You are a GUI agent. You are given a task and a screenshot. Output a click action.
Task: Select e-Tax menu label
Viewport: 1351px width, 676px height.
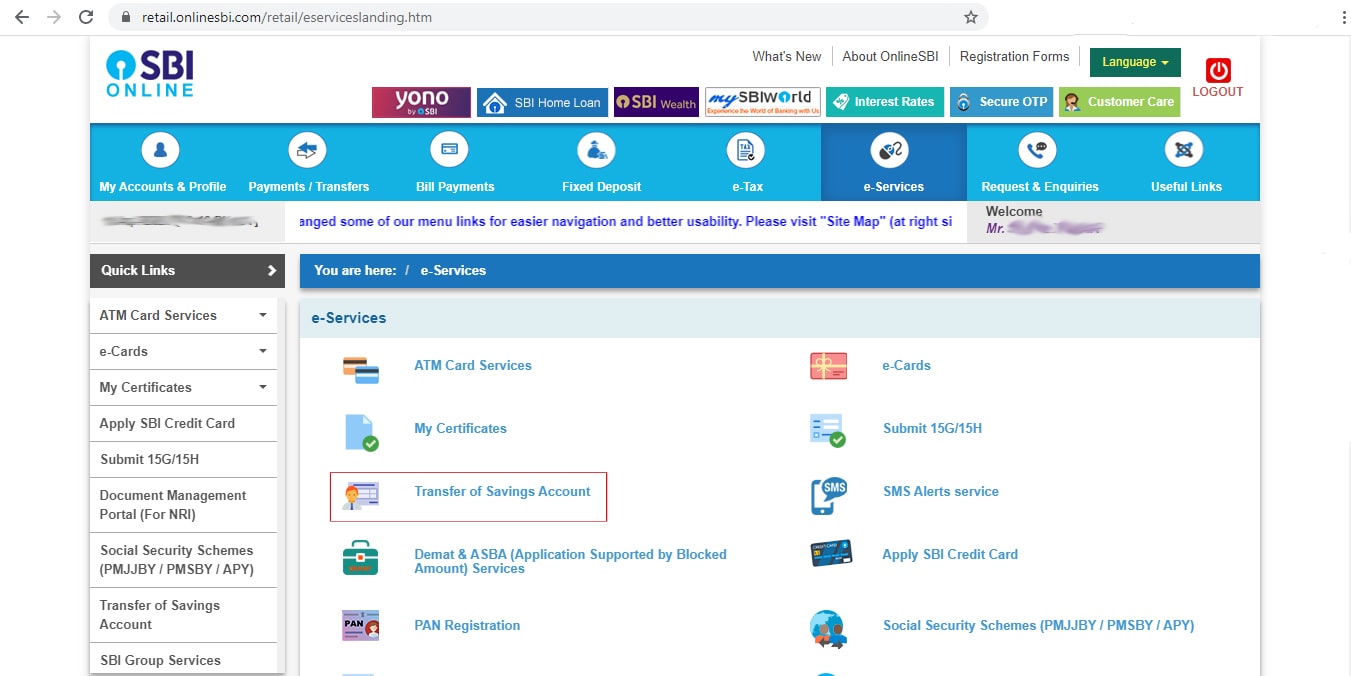pyautogui.click(x=748, y=187)
